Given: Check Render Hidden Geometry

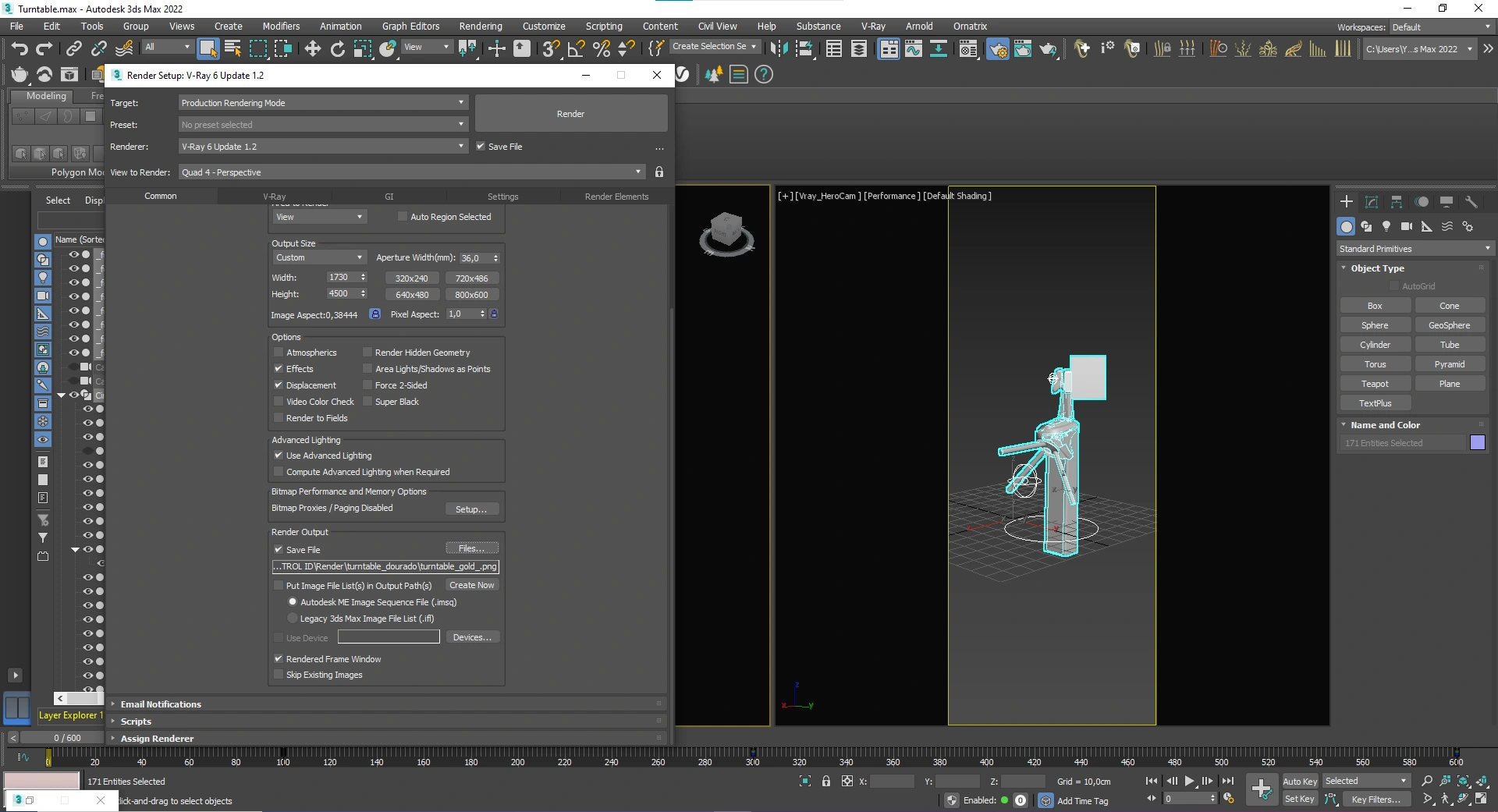Looking at the screenshot, I should click(367, 353).
